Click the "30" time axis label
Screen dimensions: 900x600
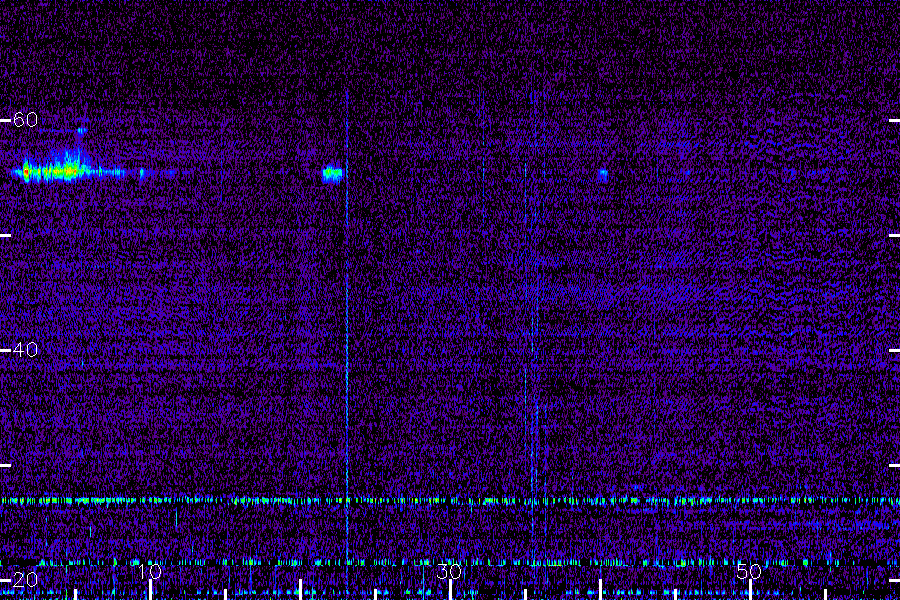click(x=449, y=571)
